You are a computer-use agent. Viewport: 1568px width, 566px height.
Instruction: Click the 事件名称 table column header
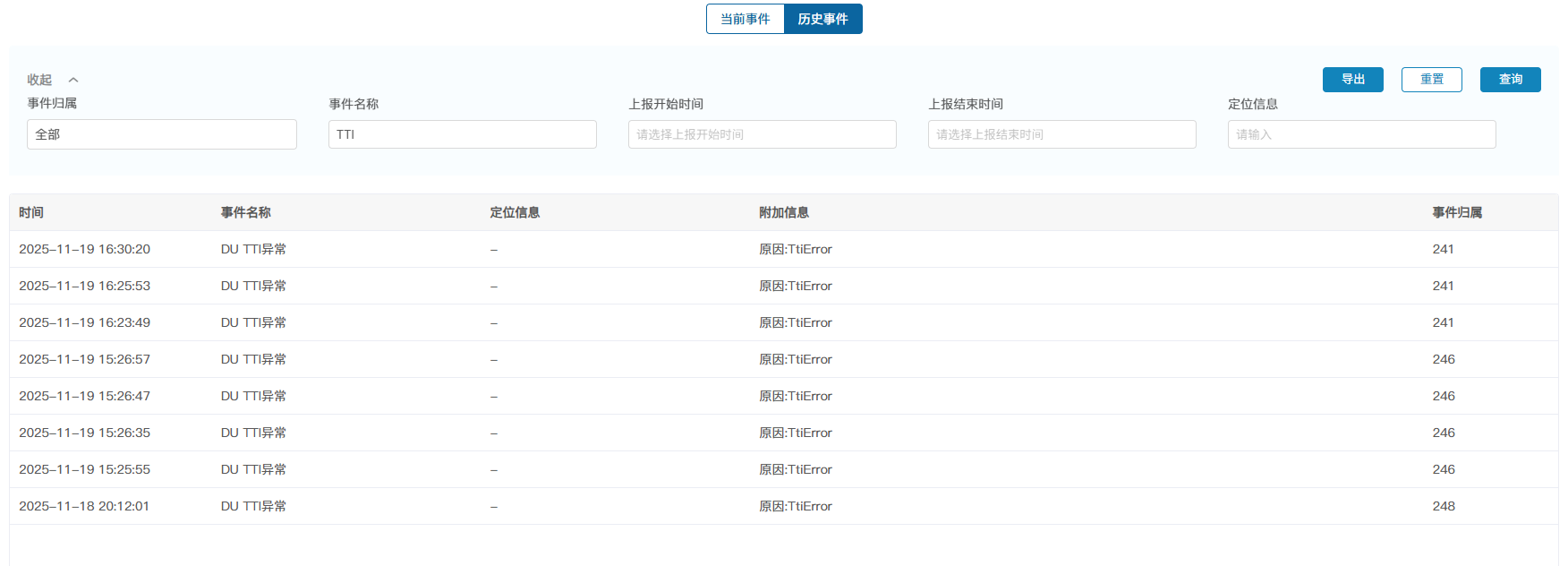click(x=246, y=213)
